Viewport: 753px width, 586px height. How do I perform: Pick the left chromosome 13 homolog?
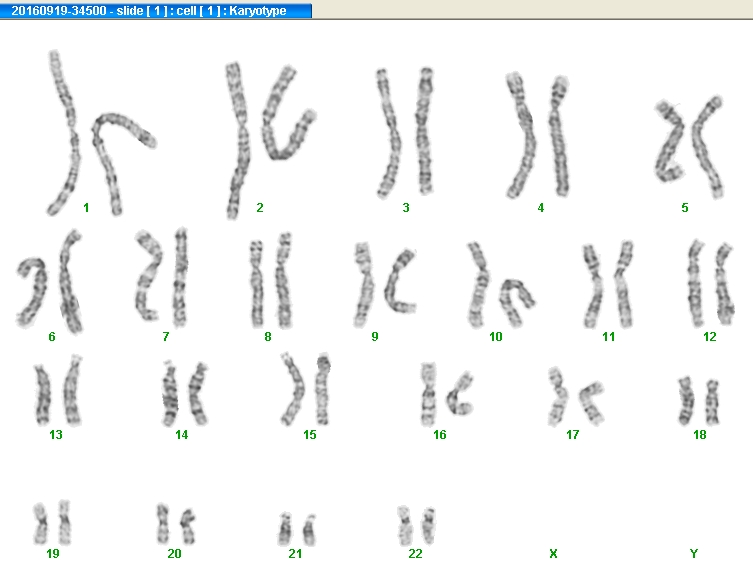(43, 395)
